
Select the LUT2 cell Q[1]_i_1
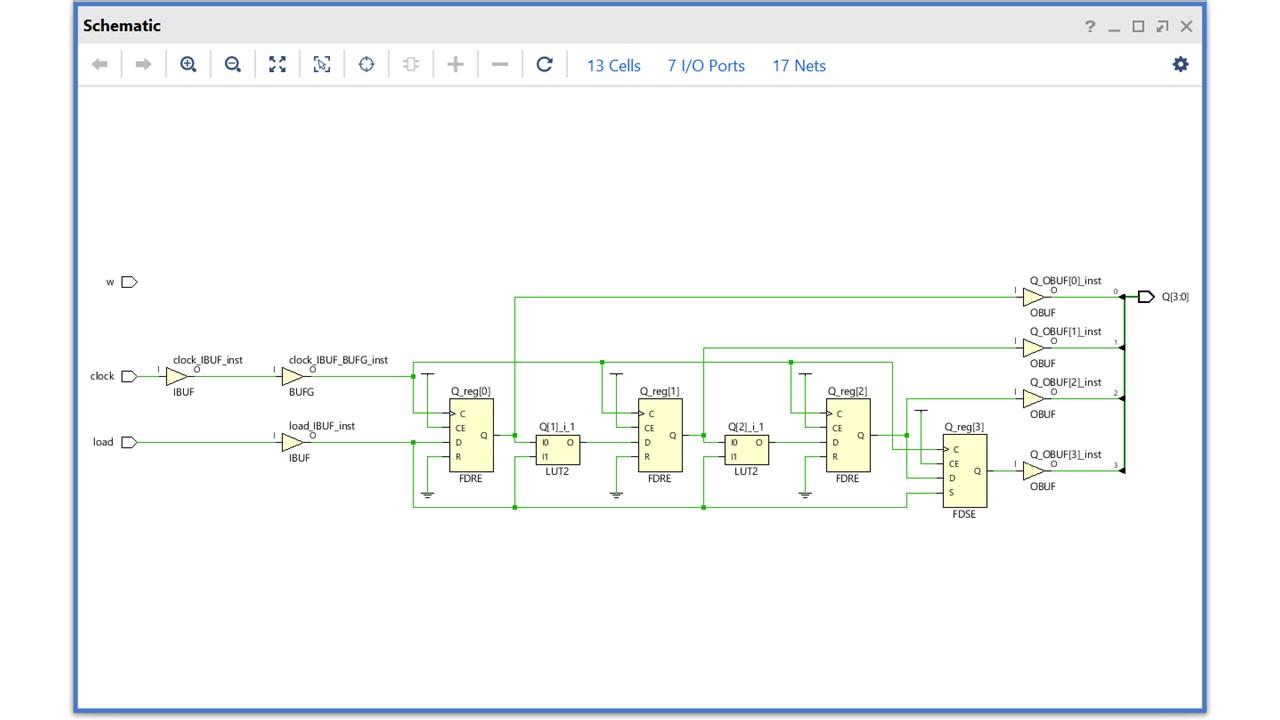(x=557, y=450)
